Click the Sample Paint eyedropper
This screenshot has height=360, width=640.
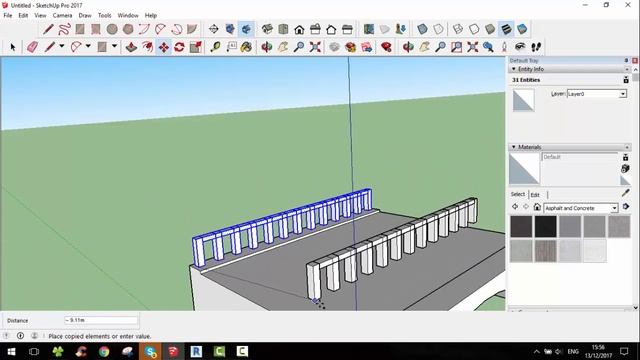pos(626,193)
